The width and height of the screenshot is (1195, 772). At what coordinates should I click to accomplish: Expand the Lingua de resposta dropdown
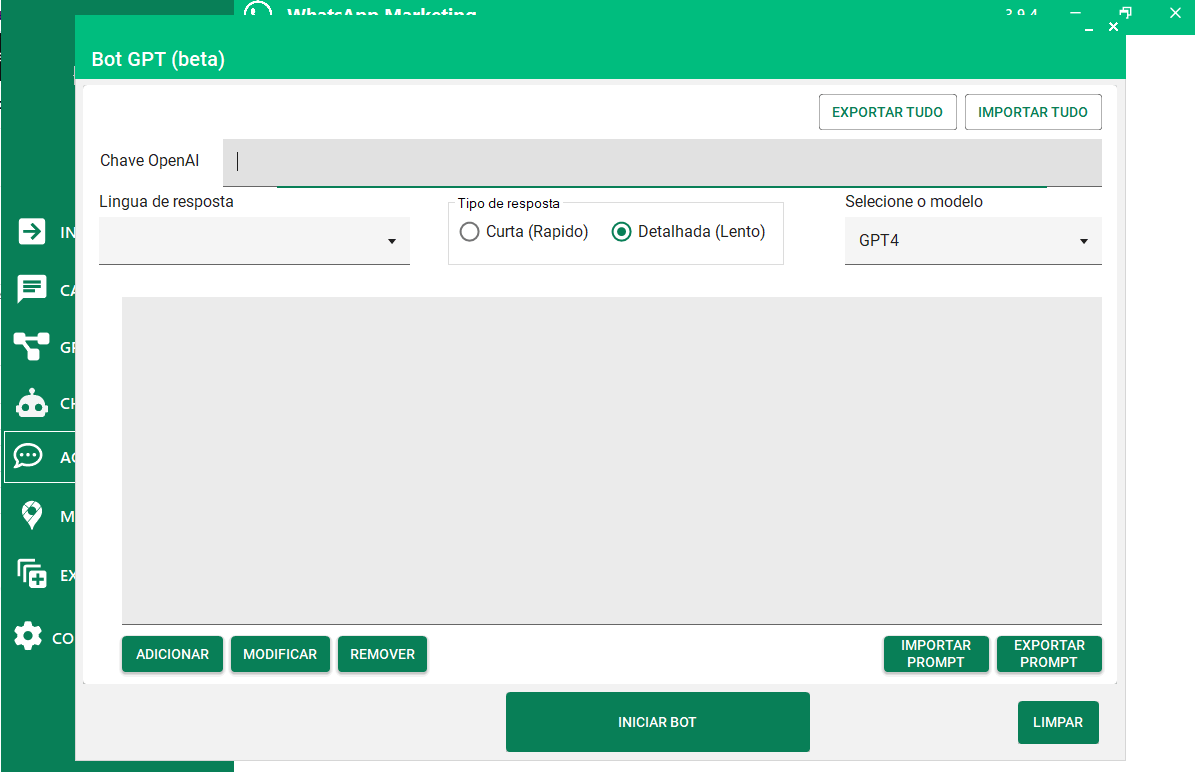point(254,241)
